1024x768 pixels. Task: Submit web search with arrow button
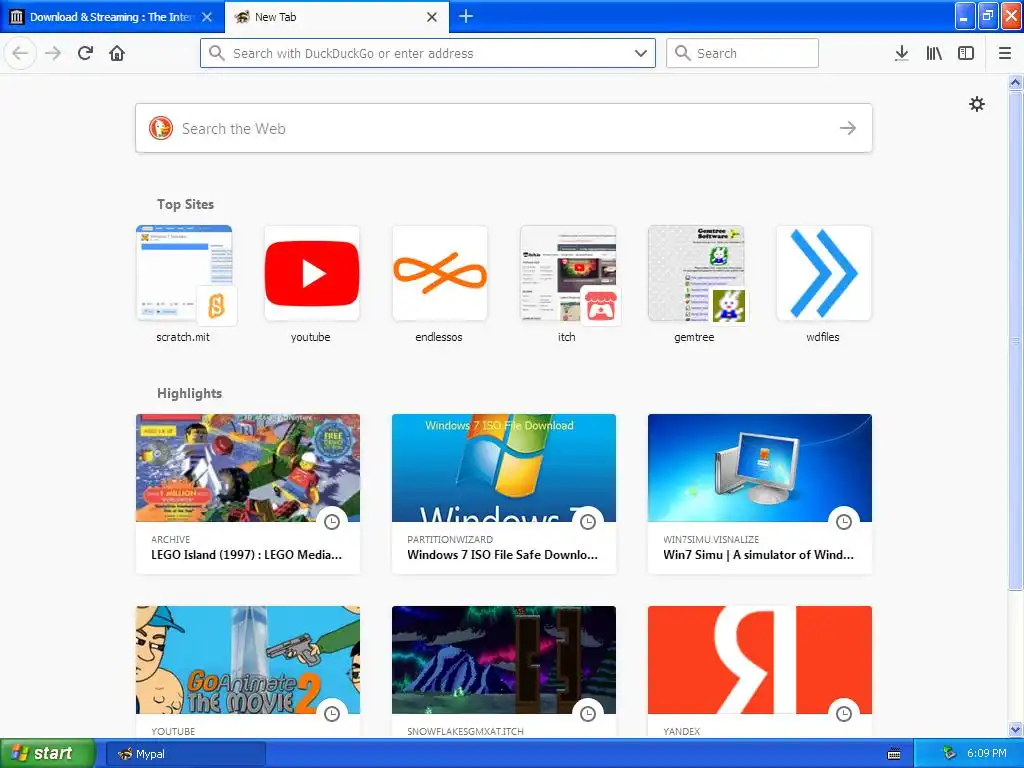coord(848,128)
